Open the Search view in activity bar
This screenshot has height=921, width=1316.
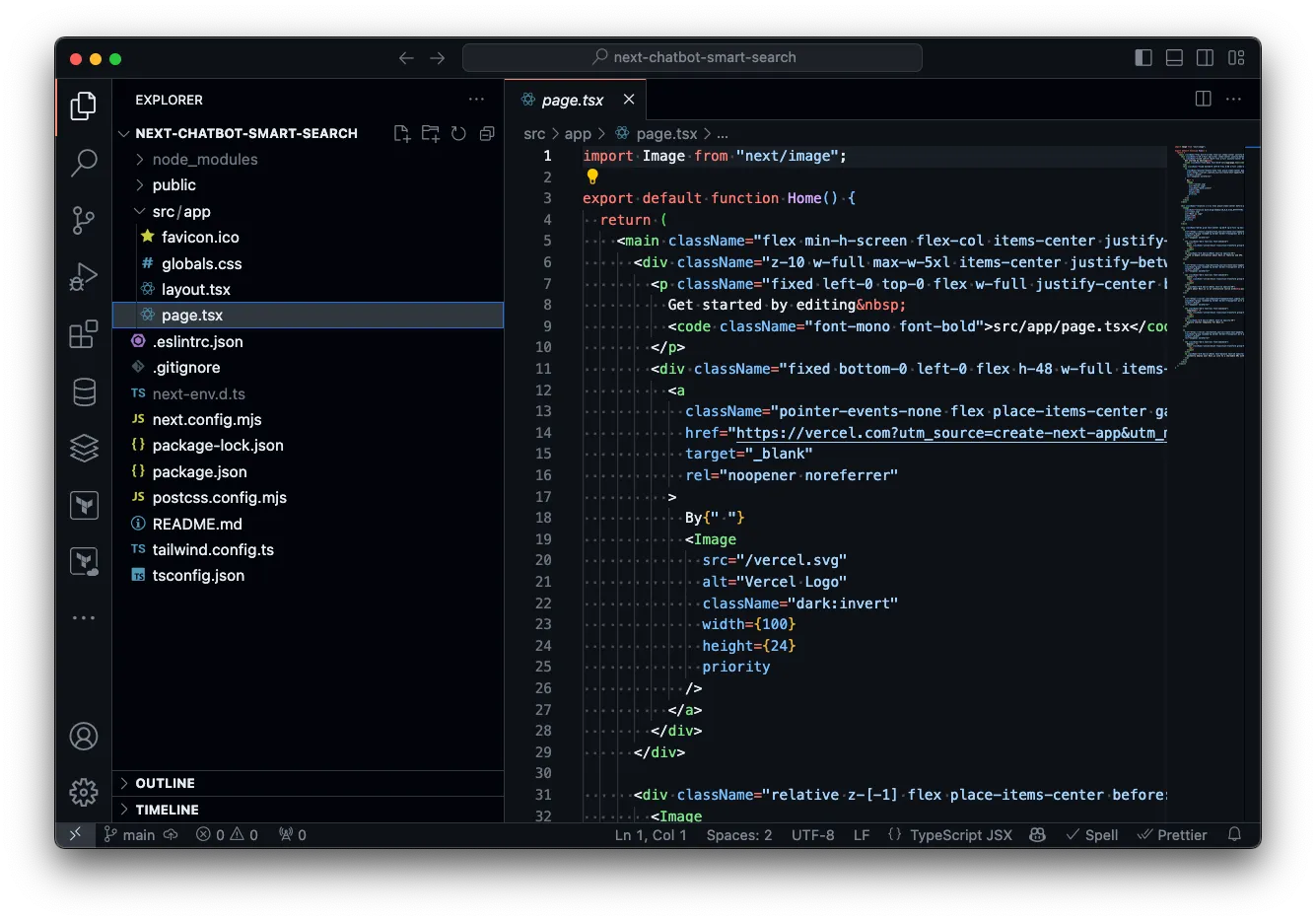pos(84,163)
